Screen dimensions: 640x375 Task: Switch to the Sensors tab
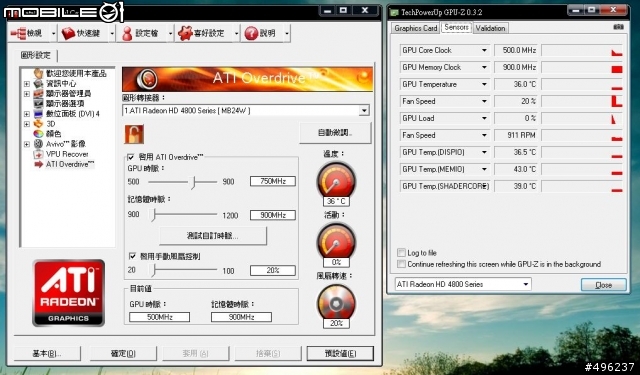(456, 27)
